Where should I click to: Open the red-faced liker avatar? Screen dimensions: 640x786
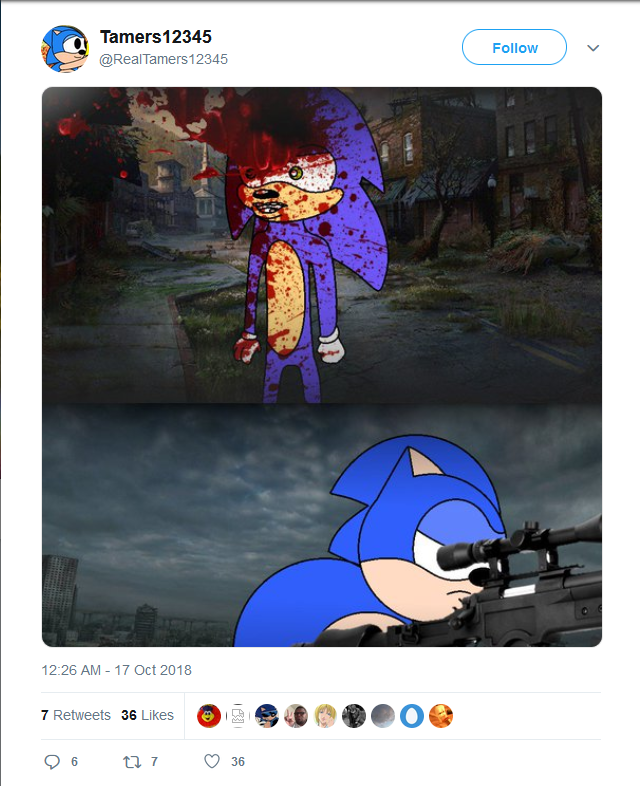209,715
